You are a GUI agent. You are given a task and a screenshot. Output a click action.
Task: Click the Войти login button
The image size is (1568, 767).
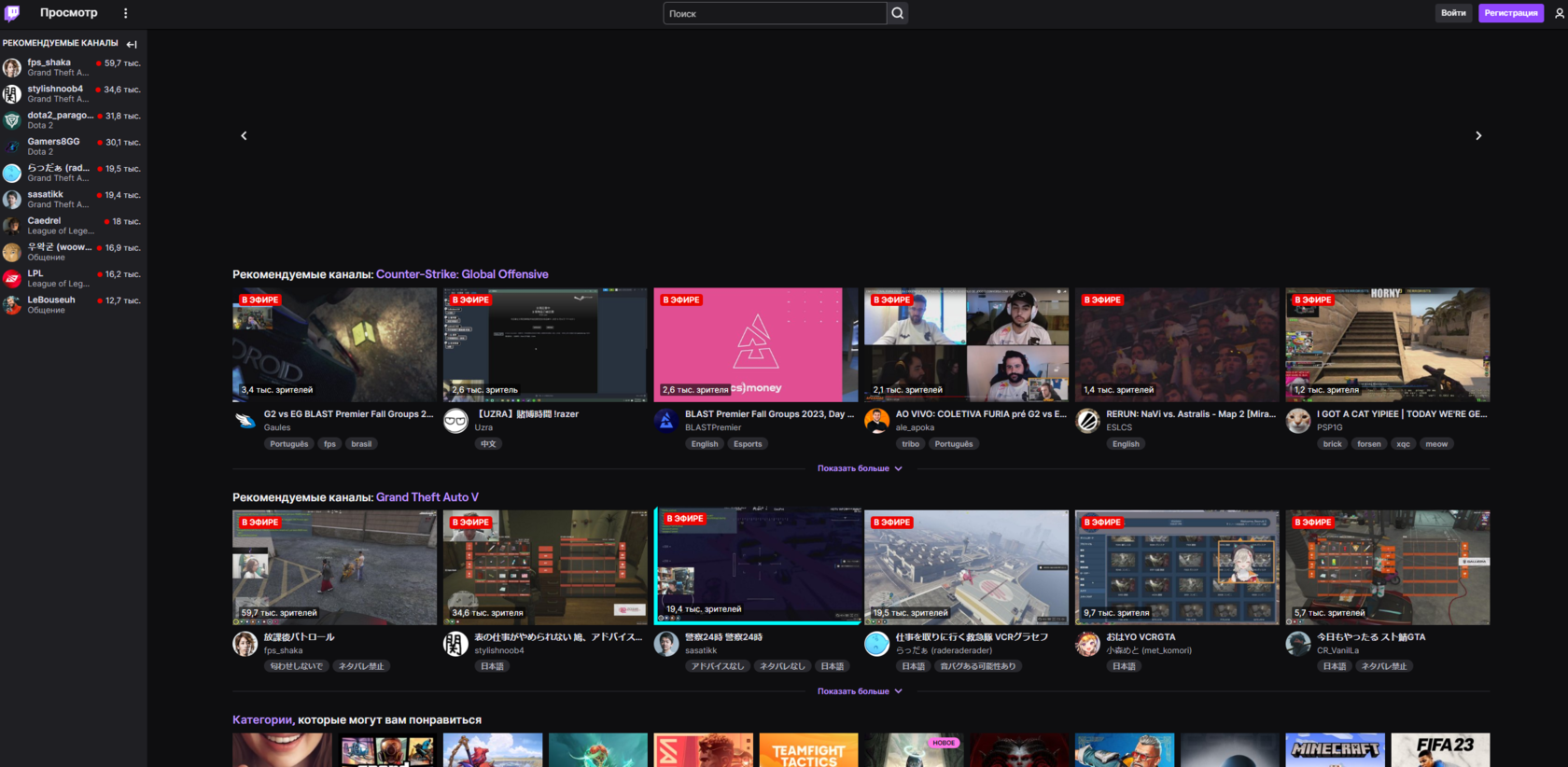(x=1453, y=13)
